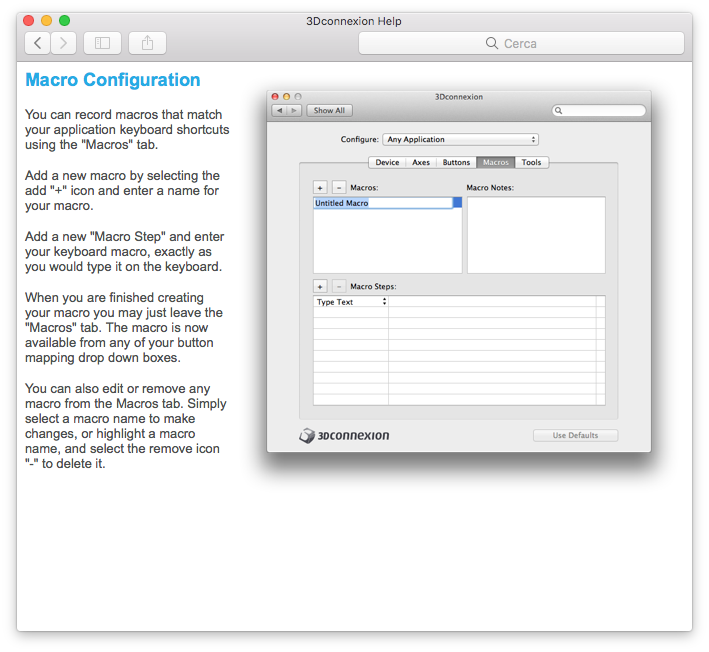Select the Untitled Macro name field
Image resolution: width=709 pixels, height=652 pixels.
pyautogui.click(x=383, y=203)
